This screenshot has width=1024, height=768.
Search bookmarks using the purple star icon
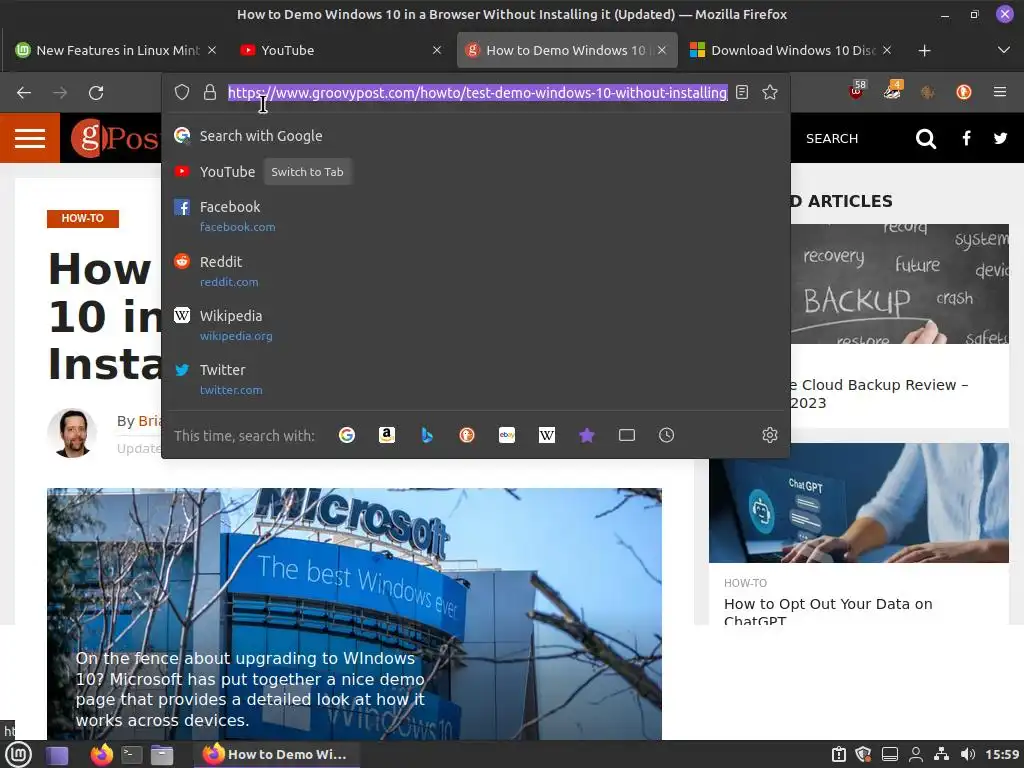coord(586,435)
